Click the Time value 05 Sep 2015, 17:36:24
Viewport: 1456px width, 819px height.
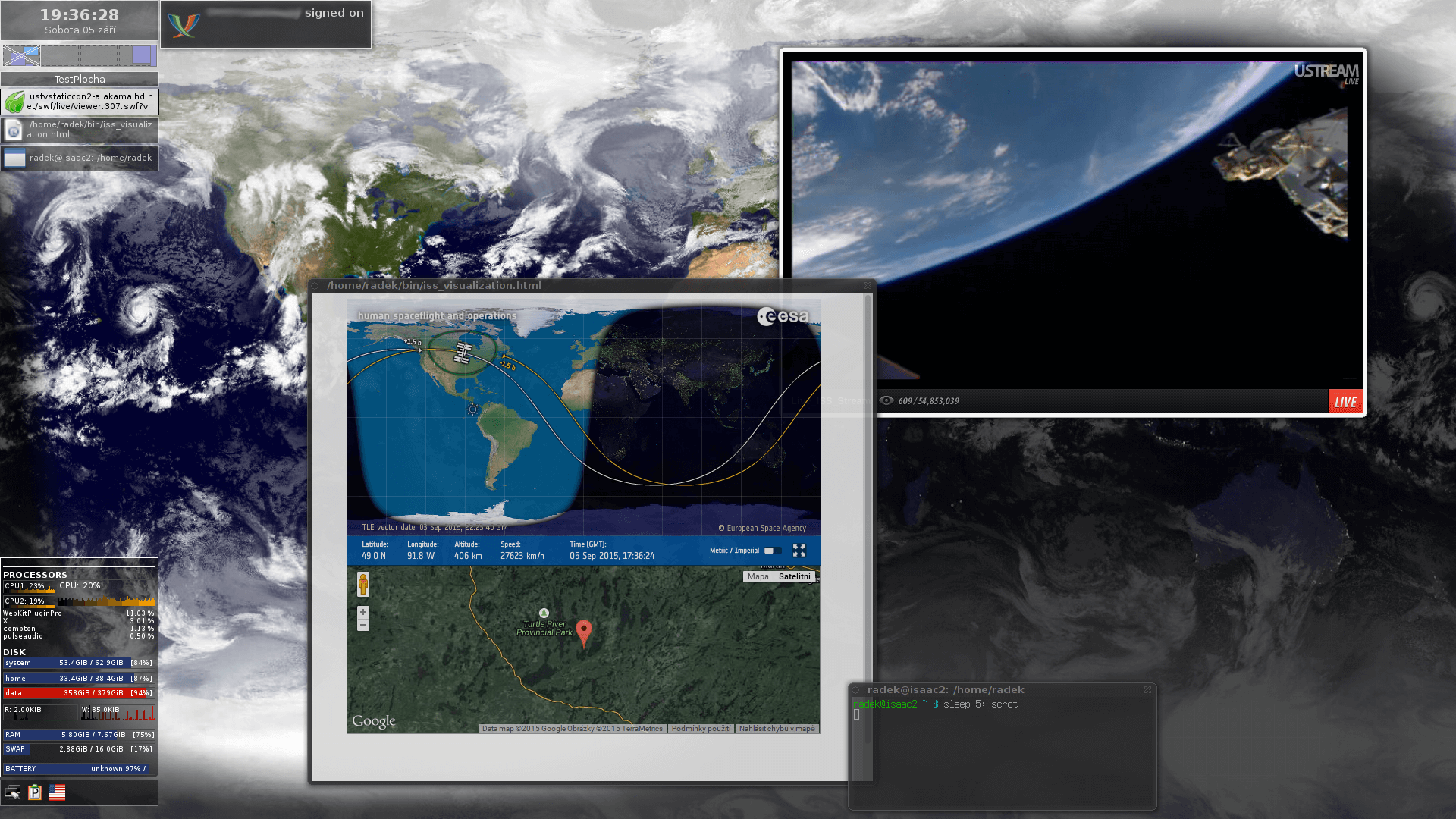point(612,556)
